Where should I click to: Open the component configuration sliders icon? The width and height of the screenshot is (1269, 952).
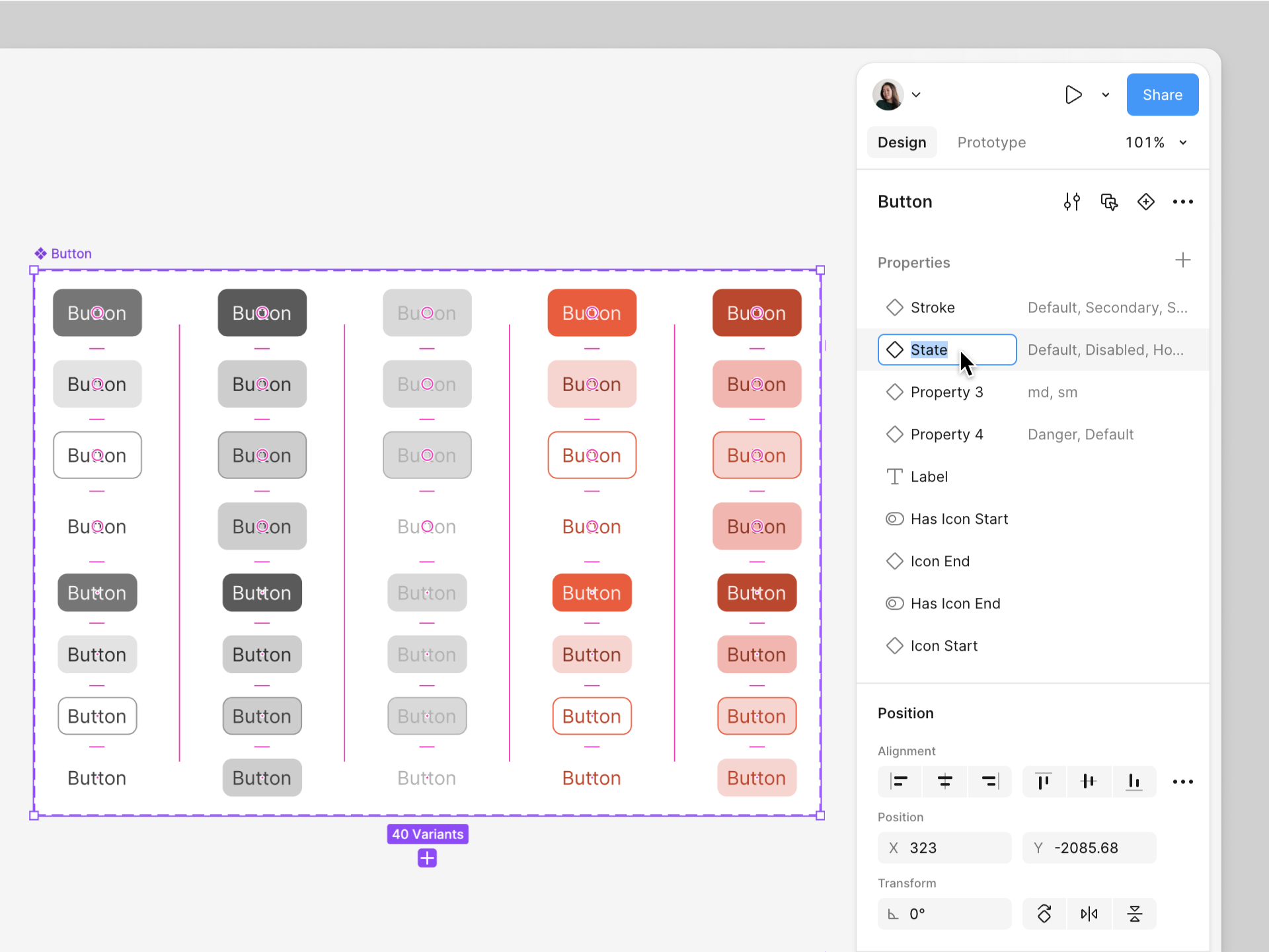(x=1072, y=201)
